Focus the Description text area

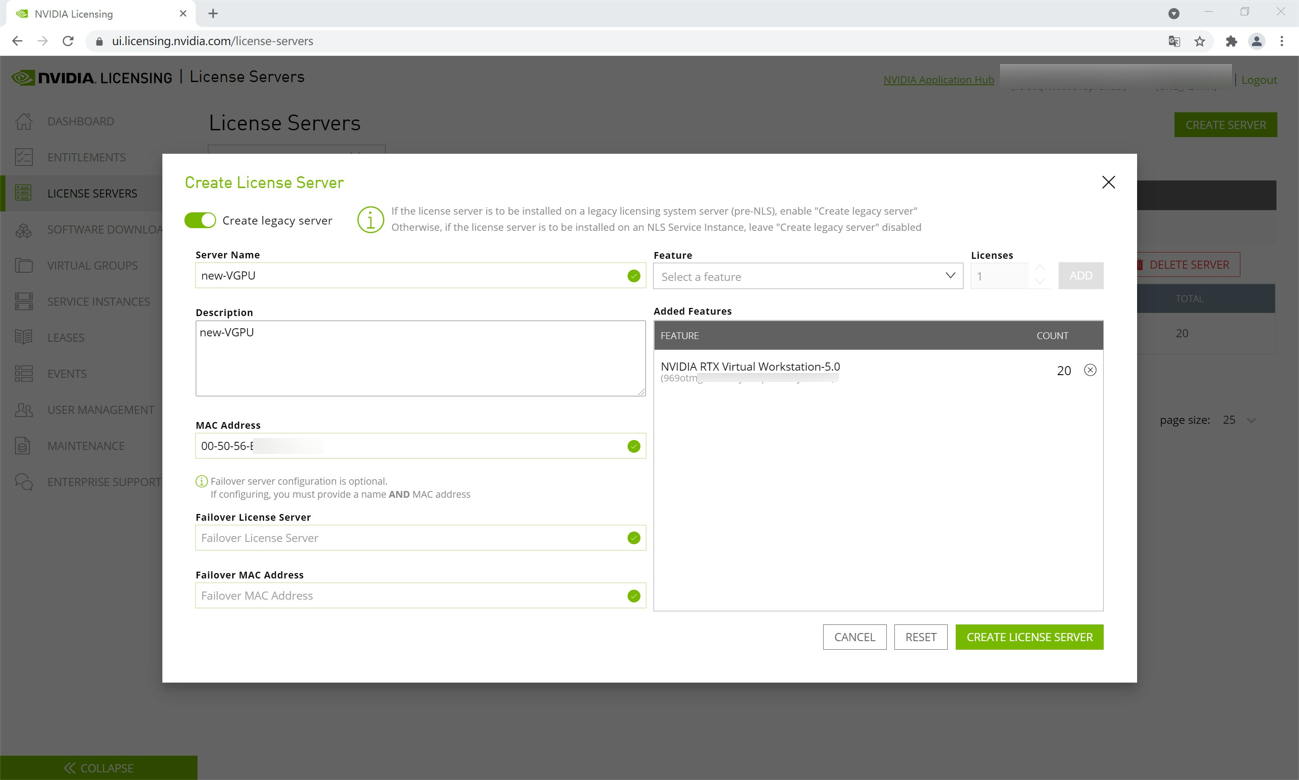[x=420, y=358]
